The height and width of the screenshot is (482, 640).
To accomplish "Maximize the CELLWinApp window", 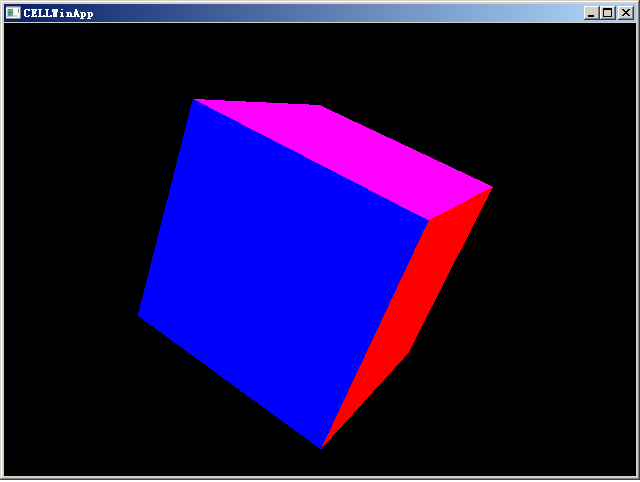I will [608, 13].
